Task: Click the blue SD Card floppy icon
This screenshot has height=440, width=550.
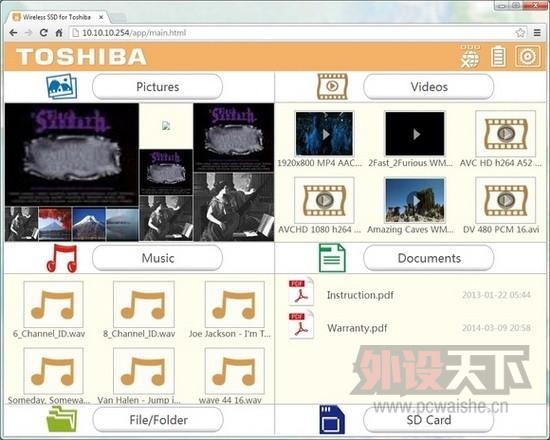Action: 332,419
